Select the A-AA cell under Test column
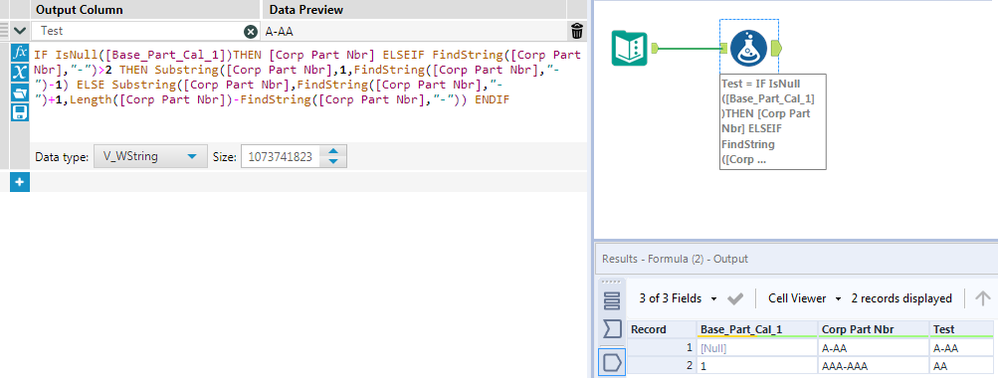This screenshot has width=998, height=378. pyautogui.click(x=960, y=347)
